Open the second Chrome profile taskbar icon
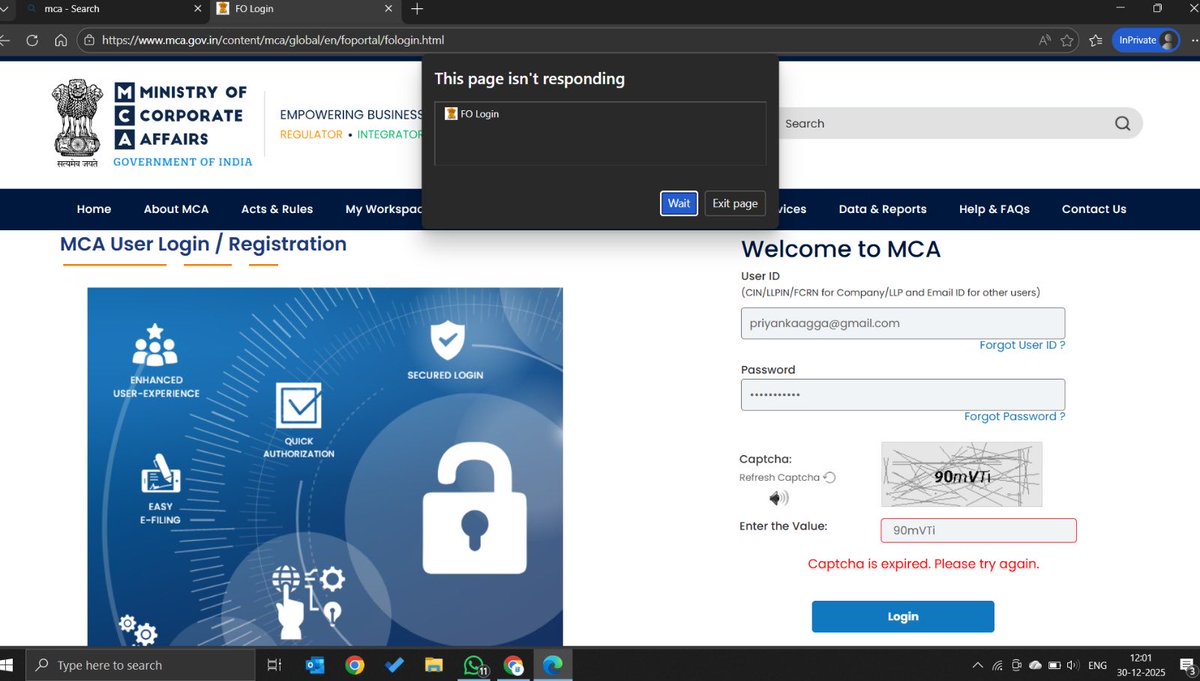This screenshot has width=1200, height=681. click(x=514, y=665)
